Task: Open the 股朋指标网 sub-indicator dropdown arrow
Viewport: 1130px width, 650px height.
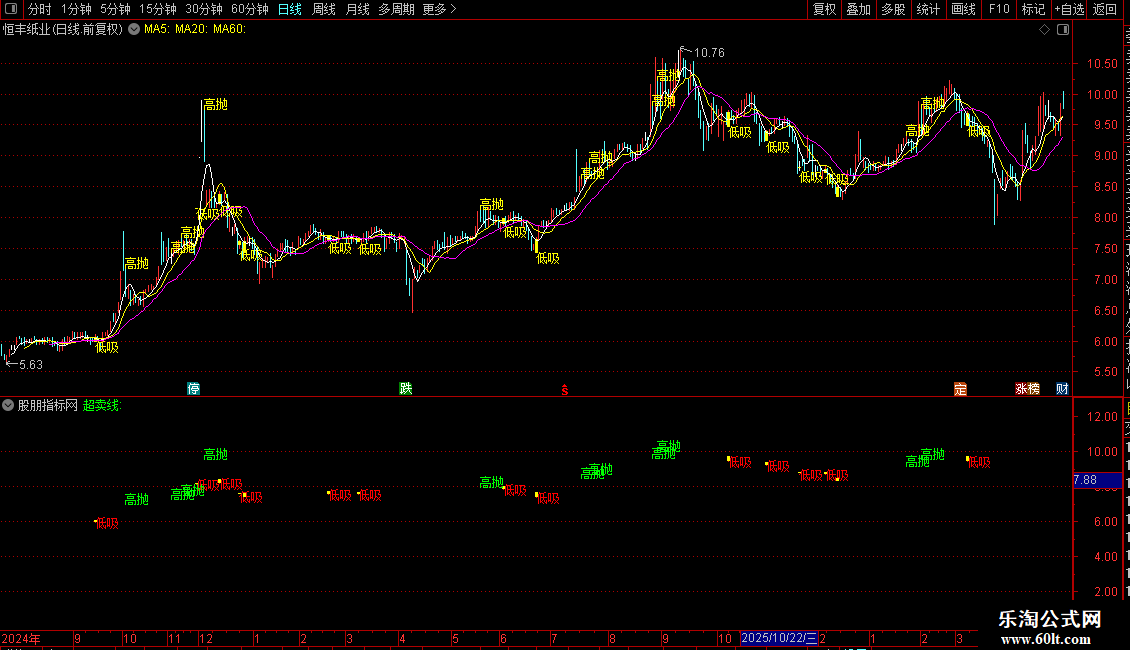Action: point(8,406)
